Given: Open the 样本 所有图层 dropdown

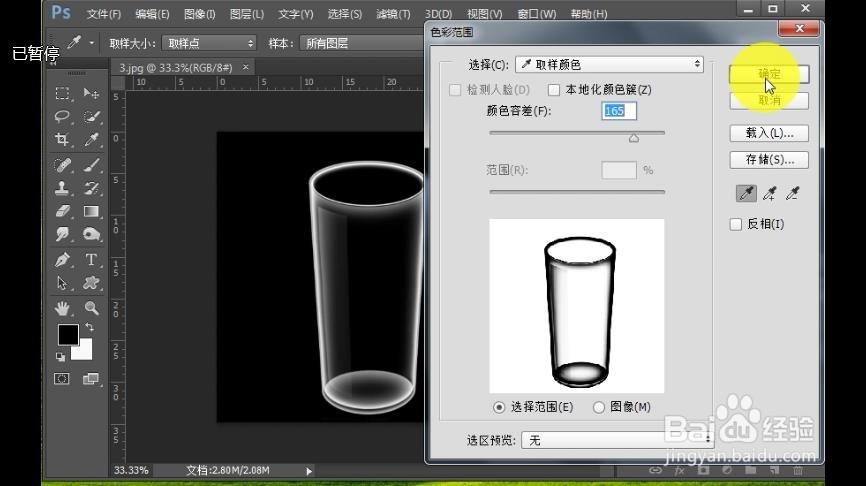Looking at the screenshot, I should 363,43.
